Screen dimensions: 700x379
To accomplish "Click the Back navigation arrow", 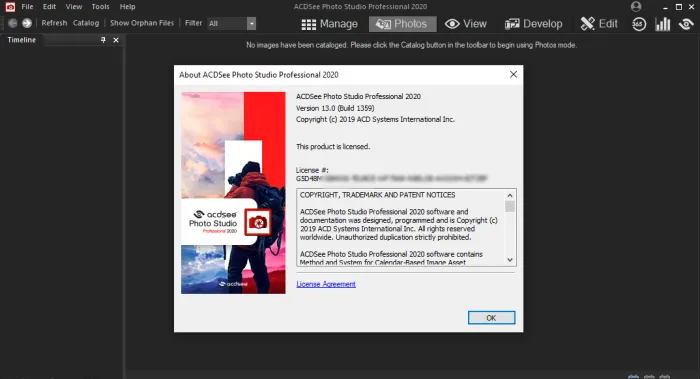I will [12, 23].
